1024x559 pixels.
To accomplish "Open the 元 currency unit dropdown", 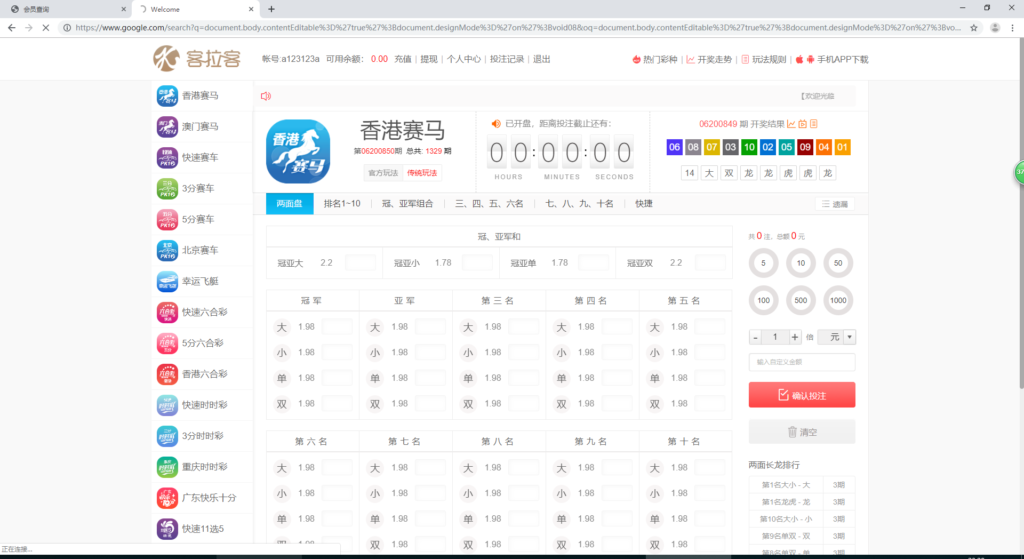I will click(x=835, y=337).
